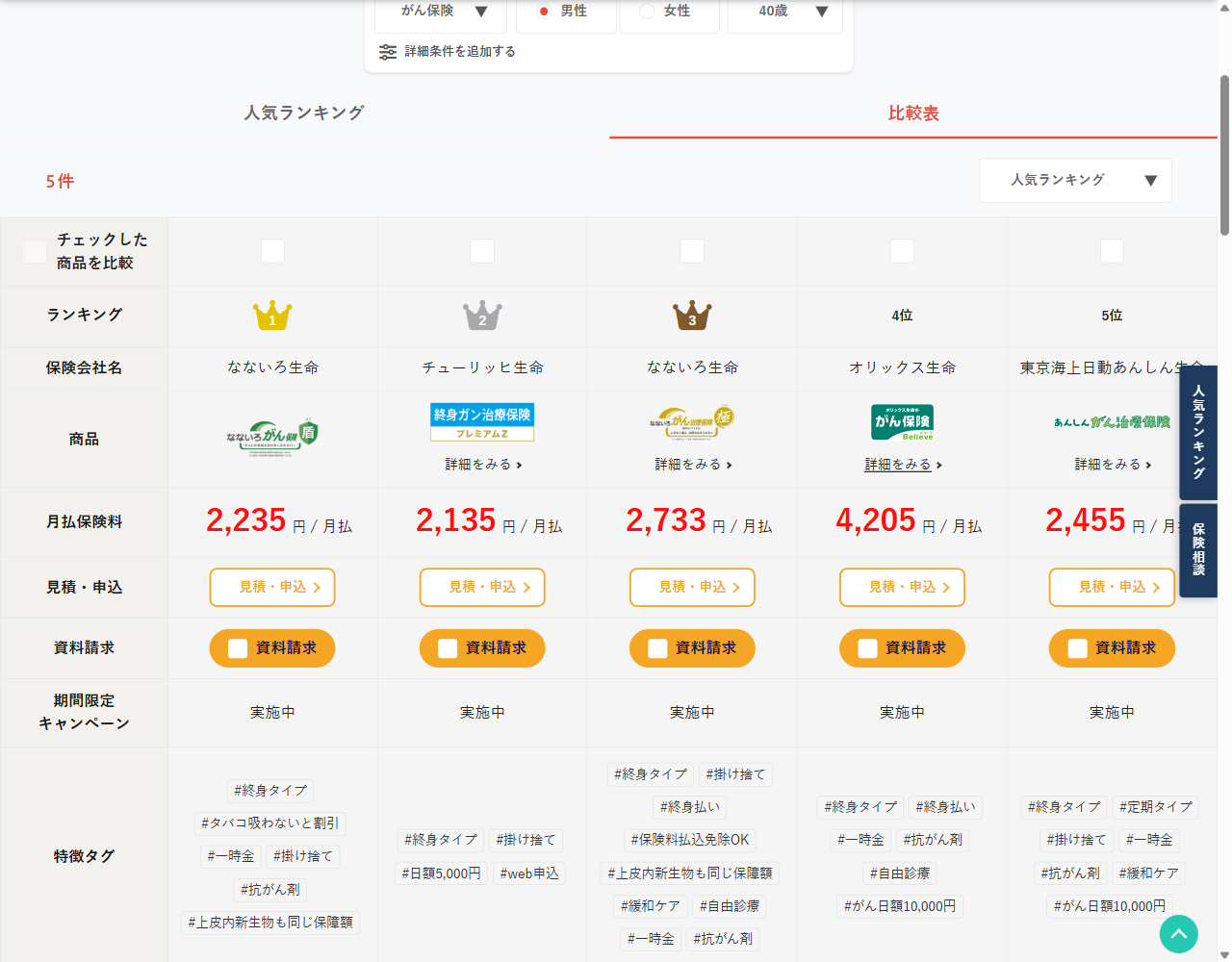Click the silver second-place crown icon

point(482,316)
